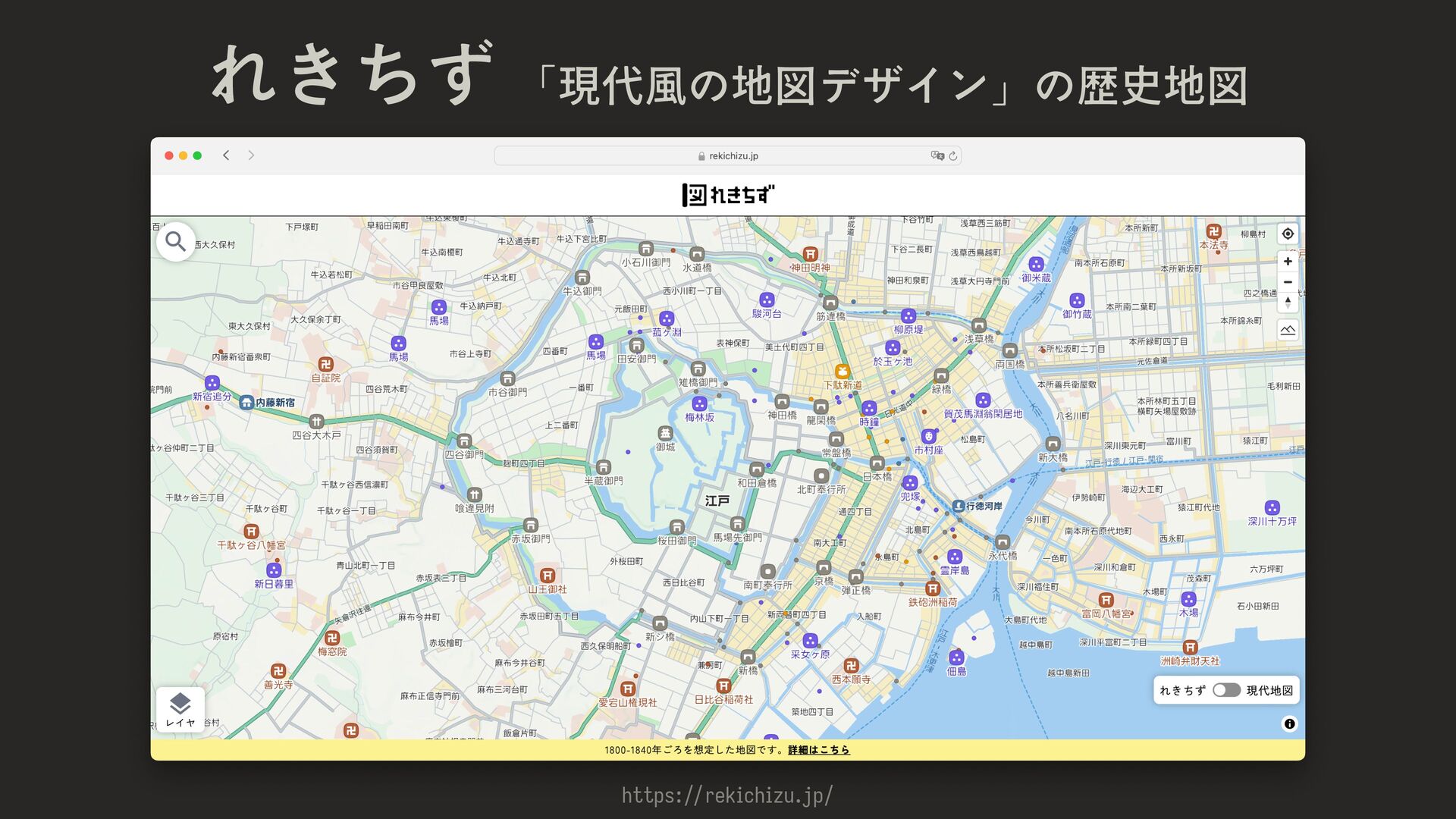Select the 内藤新宿 station marker

tap(246, 403)
